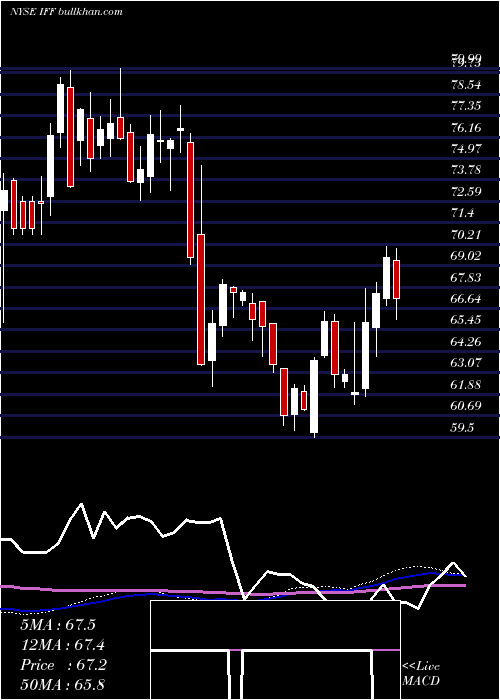The image size is (500, 700).
Task: Select the 76.16 price axis label
Action: pos(466,127)
